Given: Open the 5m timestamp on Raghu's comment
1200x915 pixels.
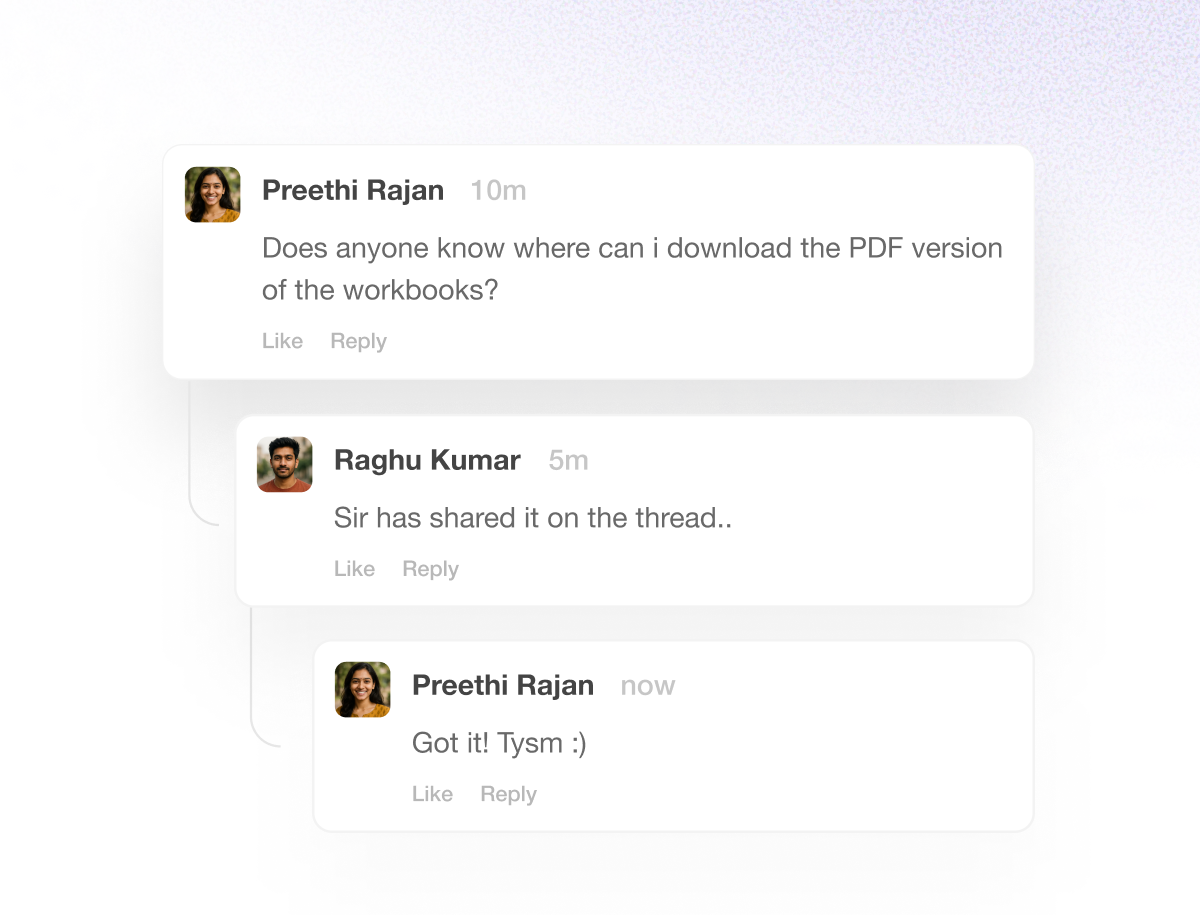Looking at the screenshot, I should pyautogui.click(x=568, y=460).
